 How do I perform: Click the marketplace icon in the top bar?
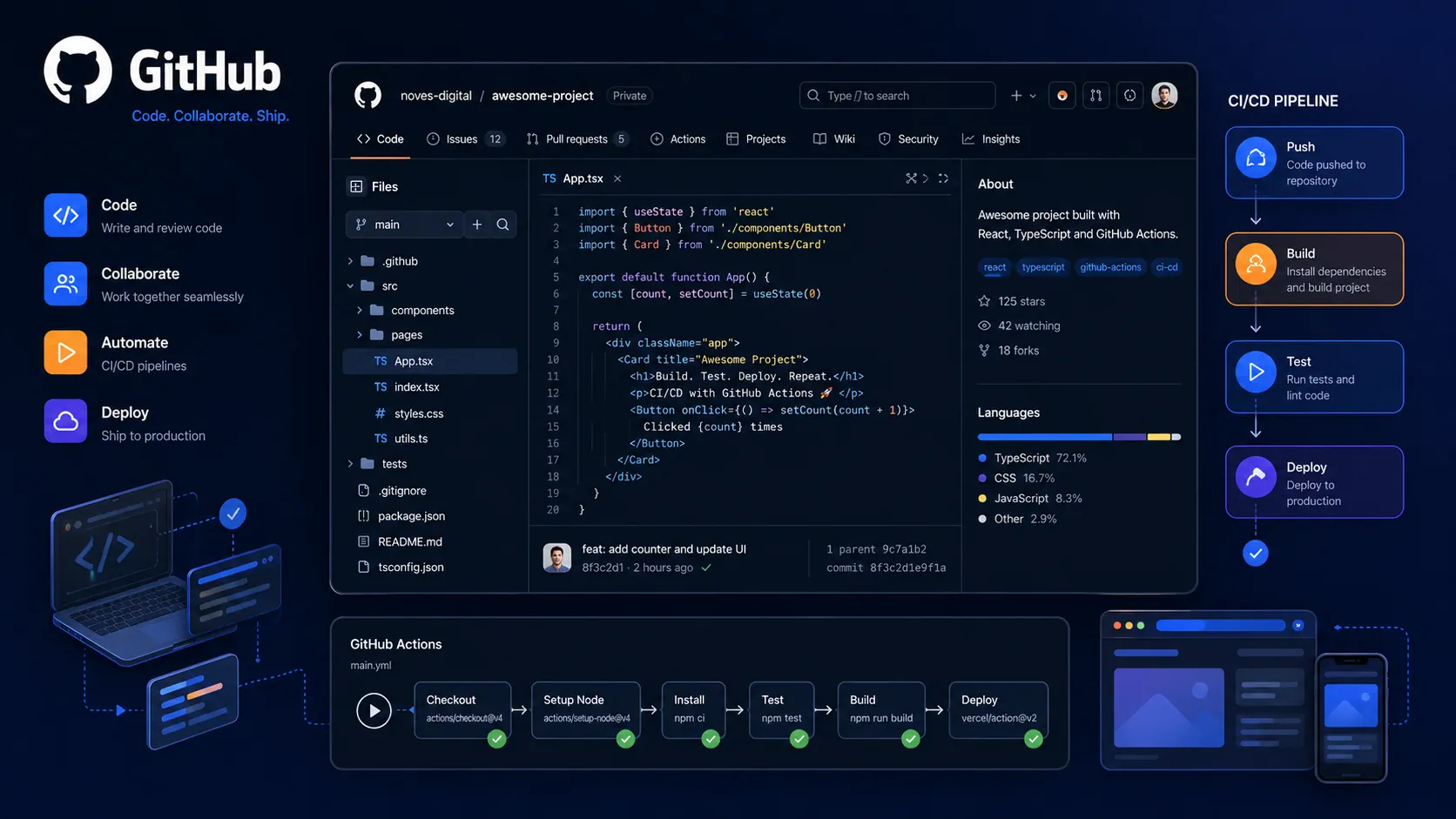pos(1062,95)
